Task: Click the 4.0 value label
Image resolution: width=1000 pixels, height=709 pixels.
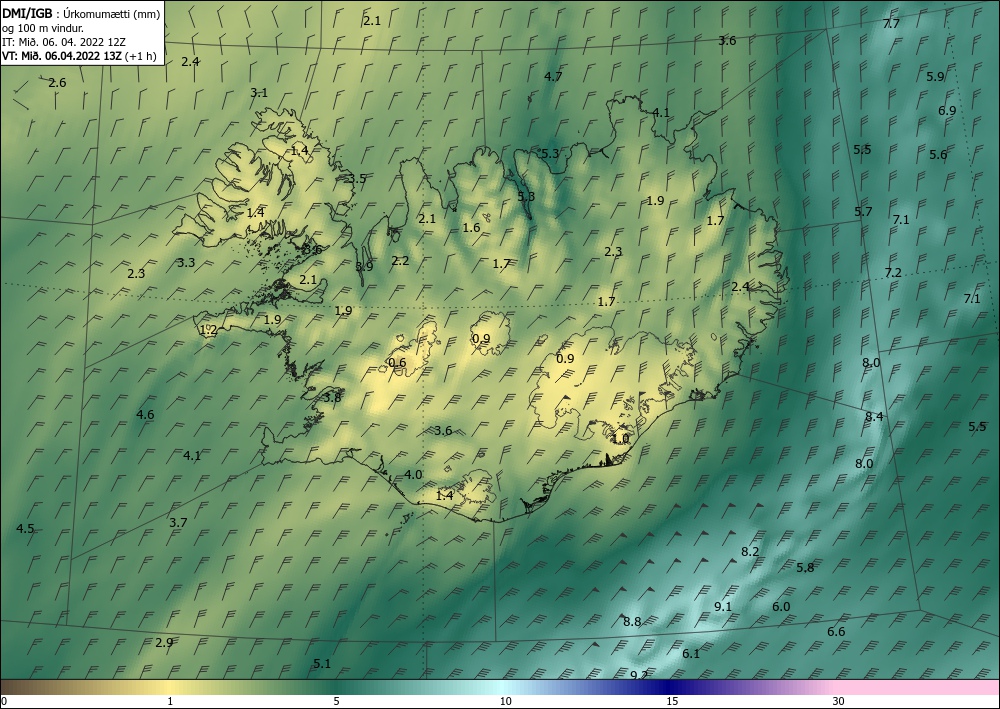Action: 413,474
